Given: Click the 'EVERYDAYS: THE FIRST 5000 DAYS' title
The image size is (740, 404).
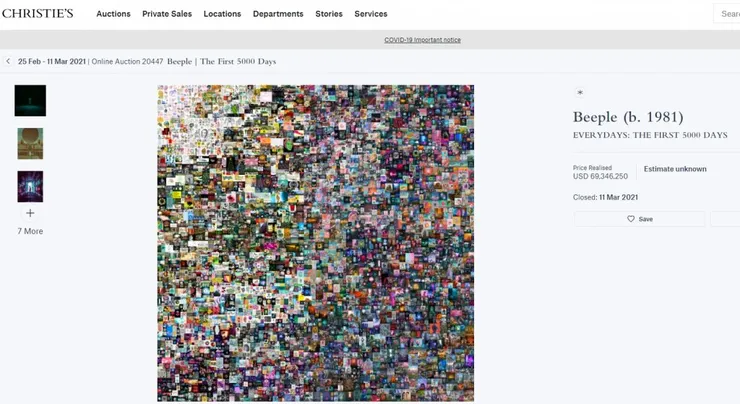Looking at the screenshot, I should click(x=650, y=135).
